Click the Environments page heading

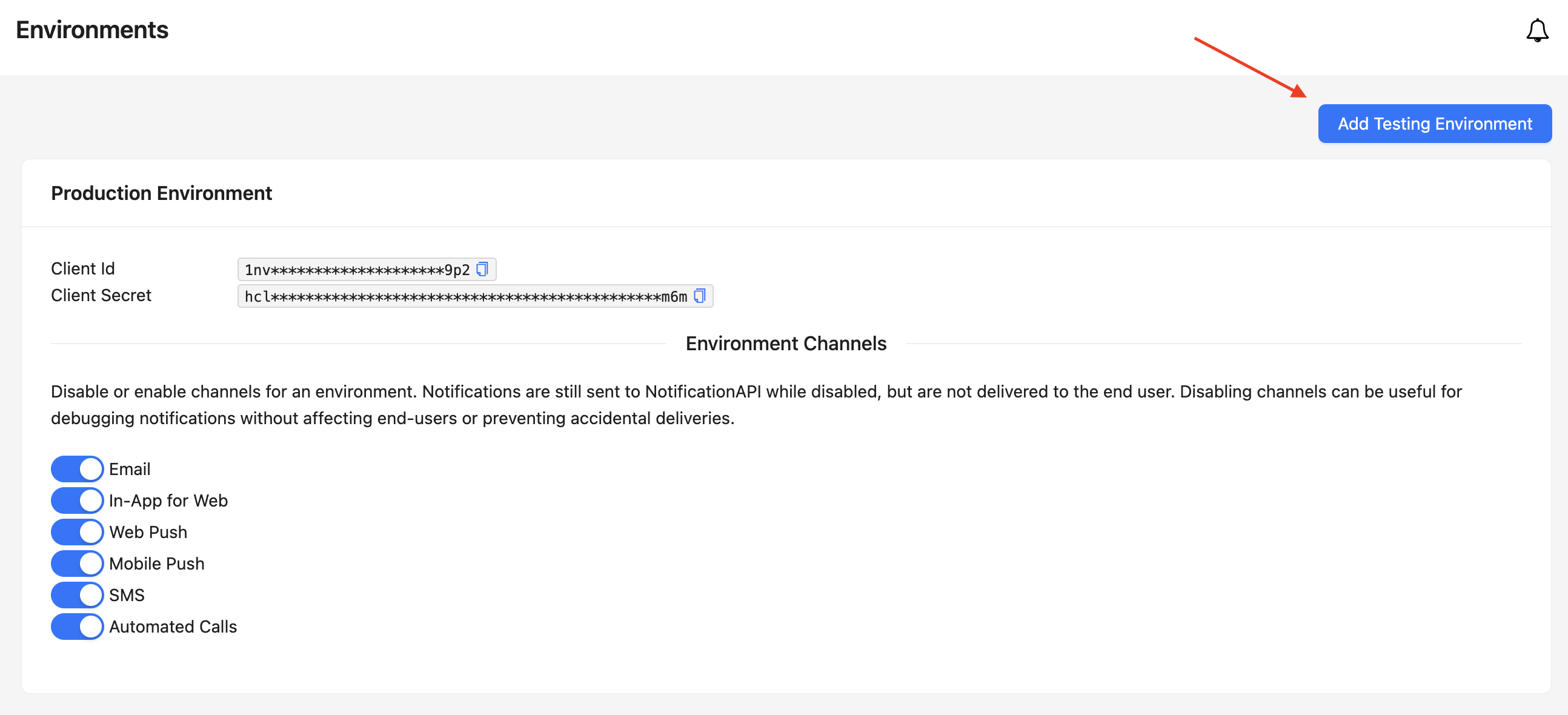[92, 29]
